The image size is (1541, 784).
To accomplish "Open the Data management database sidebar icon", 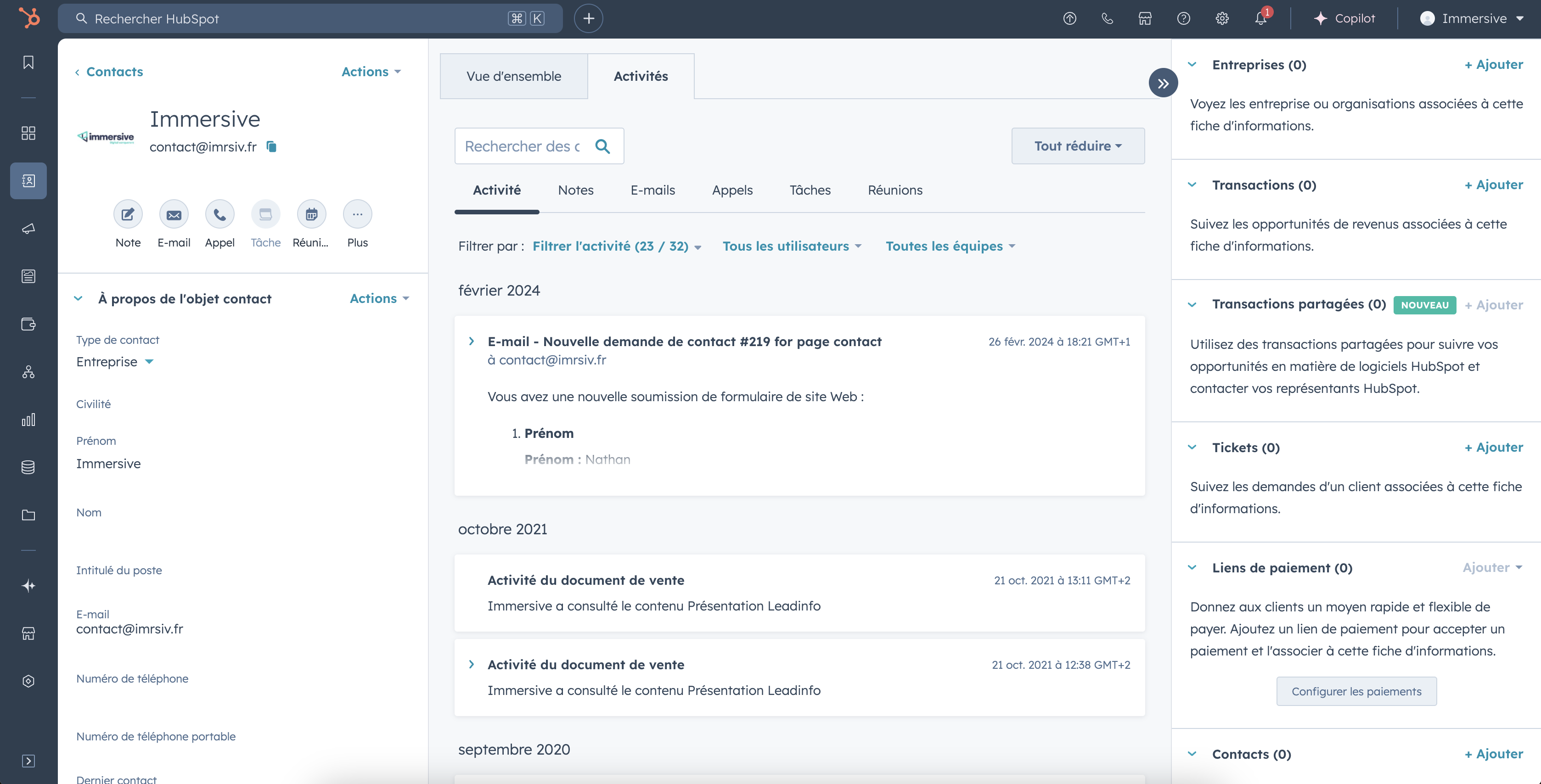I will click(x=28, y=467).
